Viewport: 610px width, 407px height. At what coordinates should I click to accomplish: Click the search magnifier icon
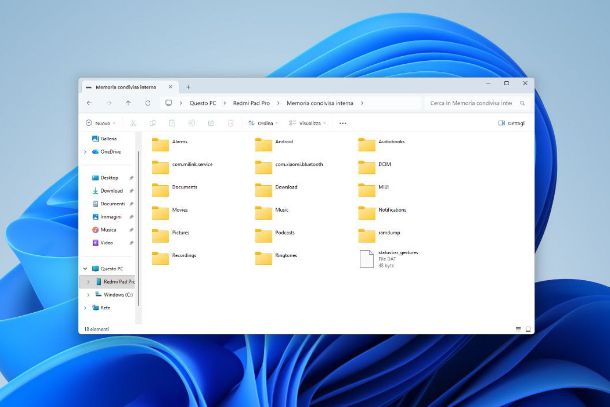coord(522,103)
